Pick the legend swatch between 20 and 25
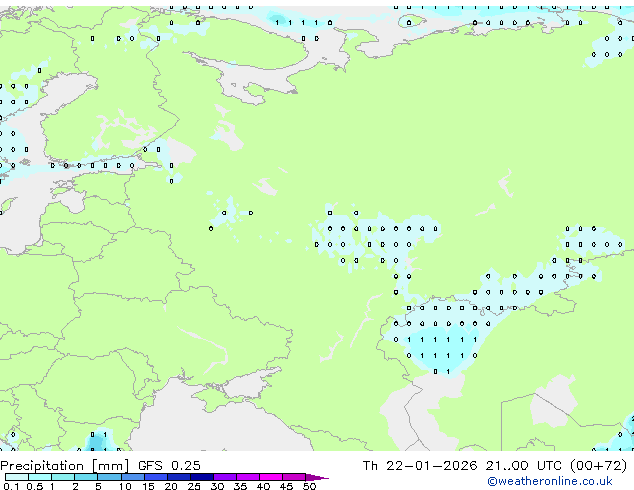 179,477
